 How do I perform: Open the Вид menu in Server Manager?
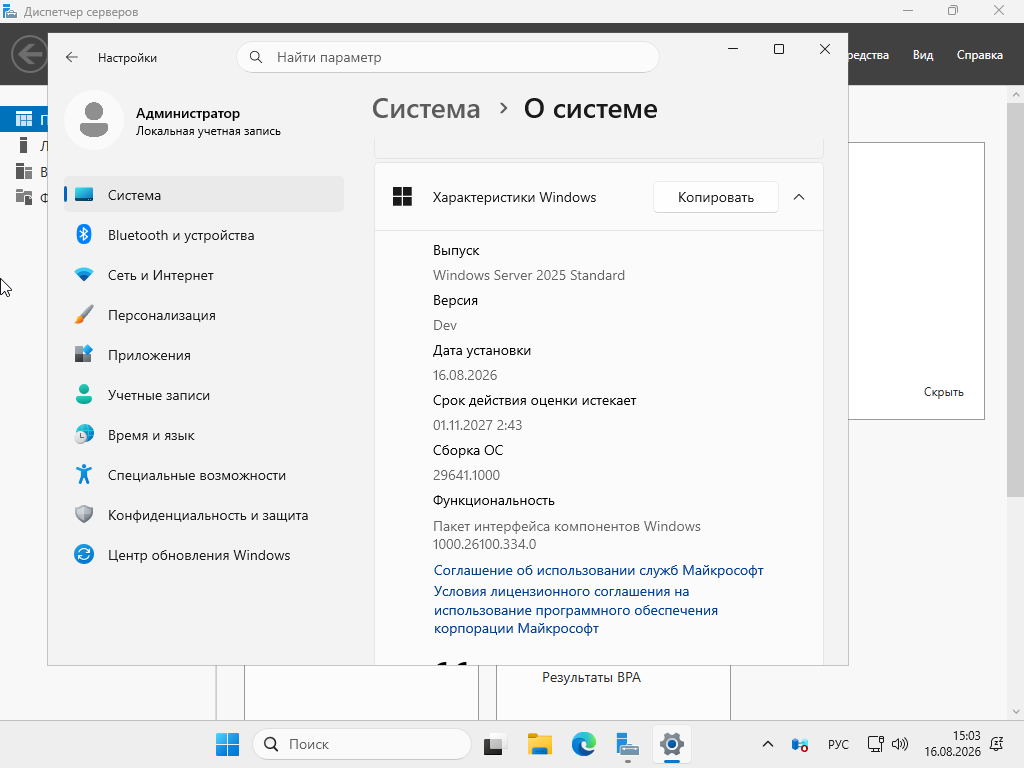pos(922,55)
